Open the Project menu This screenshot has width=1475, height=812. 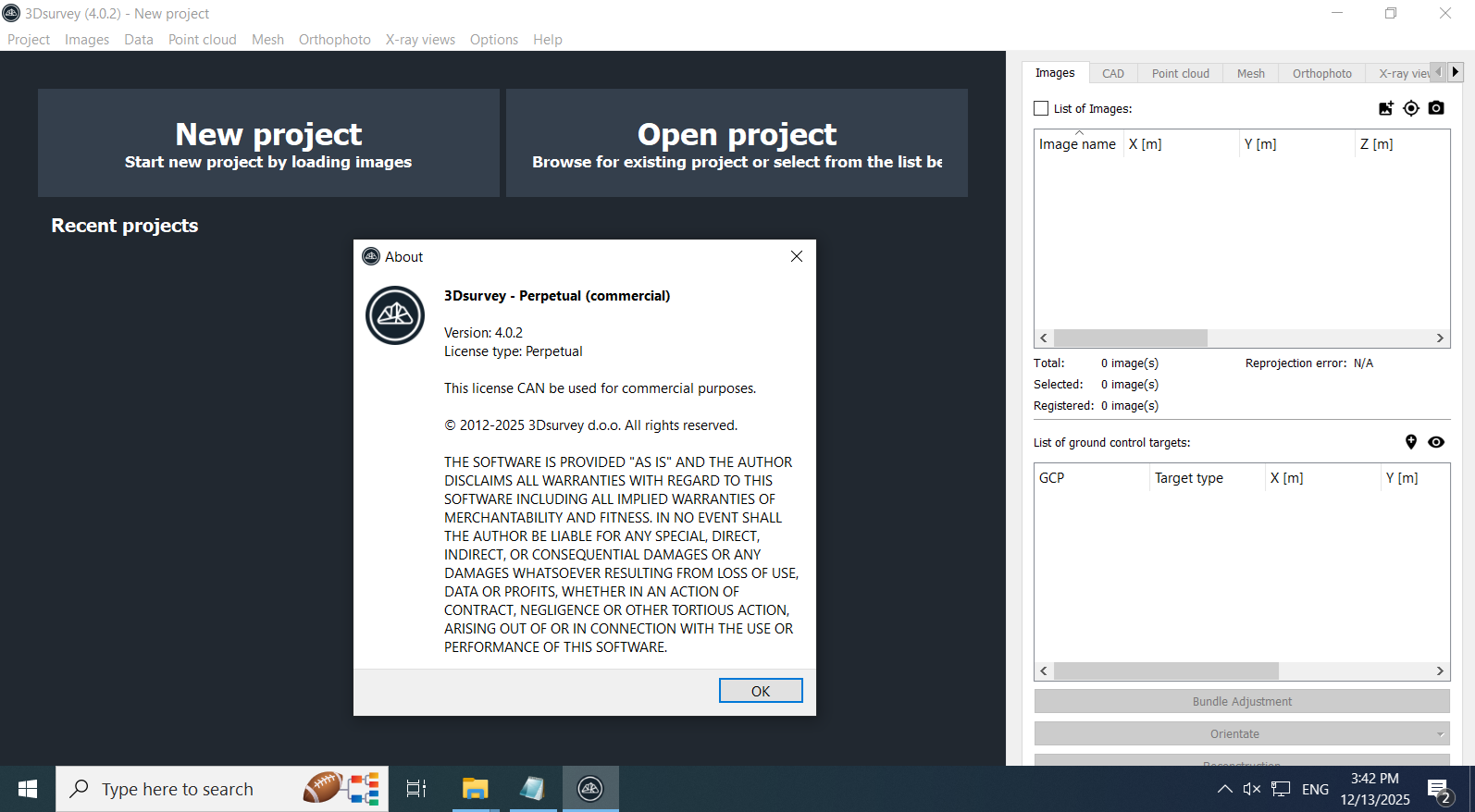tap(29, 40)
